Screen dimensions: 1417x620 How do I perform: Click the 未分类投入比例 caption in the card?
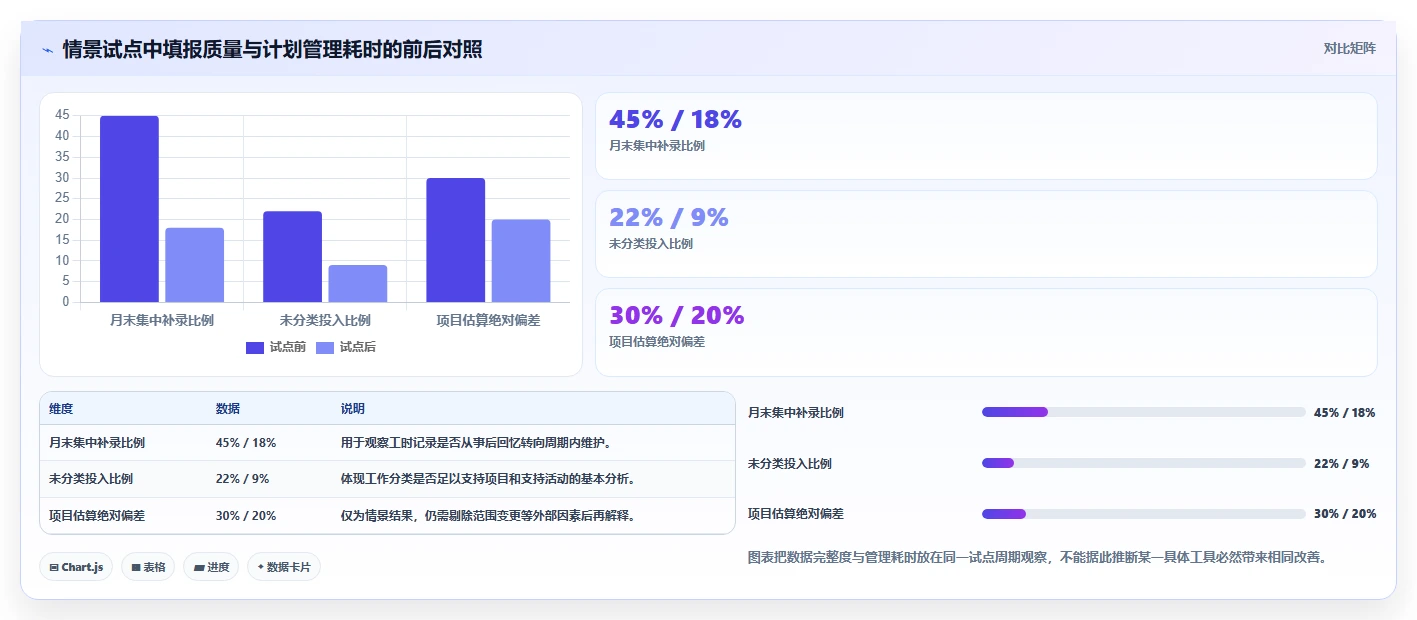[x=651, y=244]
